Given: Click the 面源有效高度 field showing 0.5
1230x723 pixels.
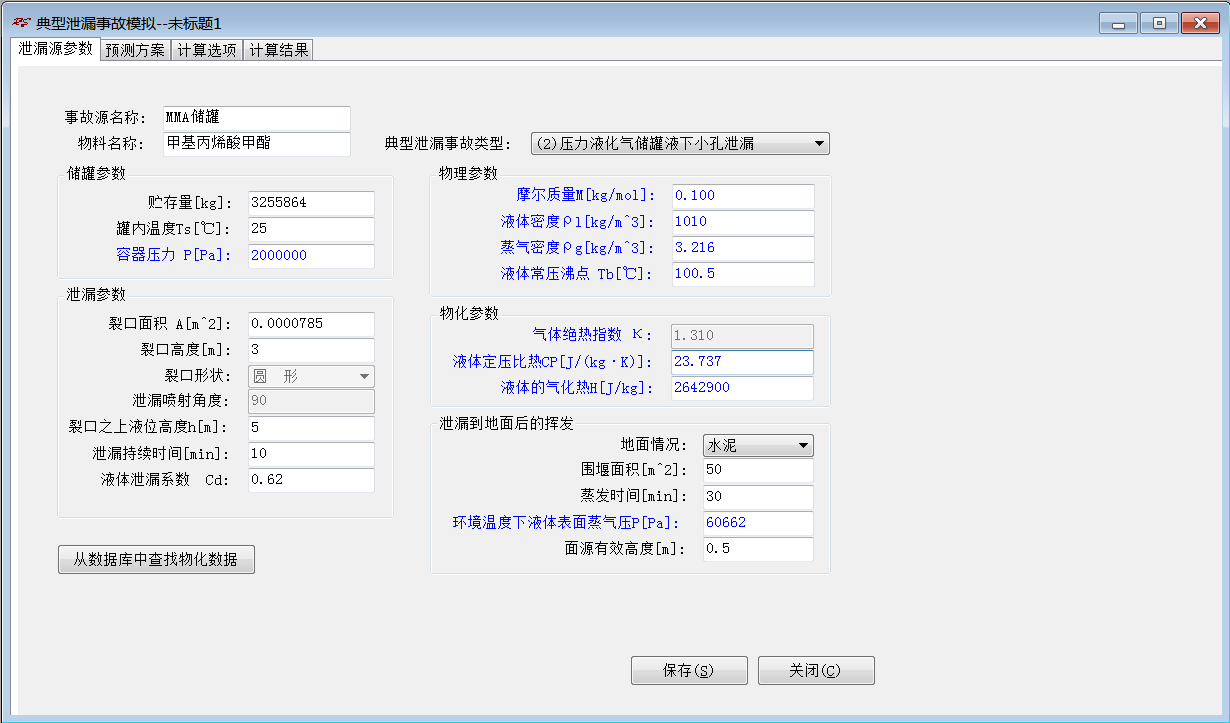Looking at the screenshot, I should (x=758, y=549).
